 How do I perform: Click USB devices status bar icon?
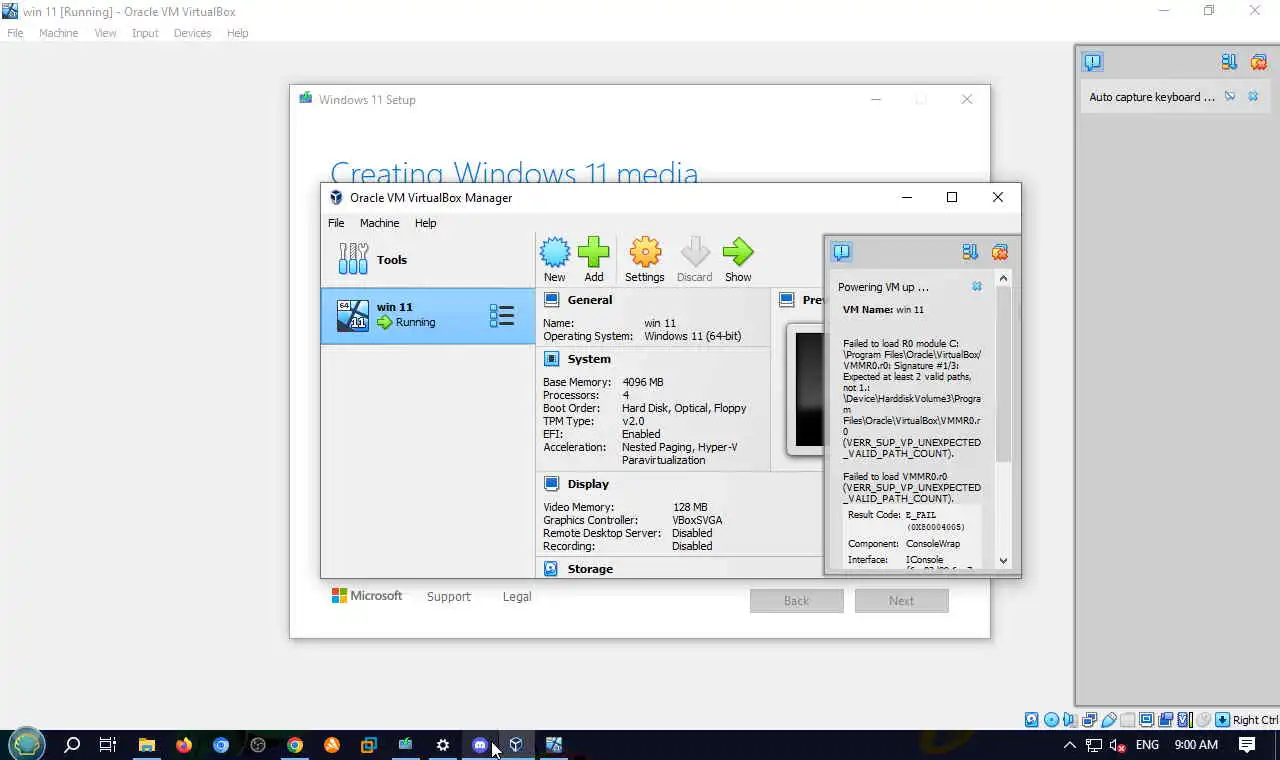point(1108,720)
